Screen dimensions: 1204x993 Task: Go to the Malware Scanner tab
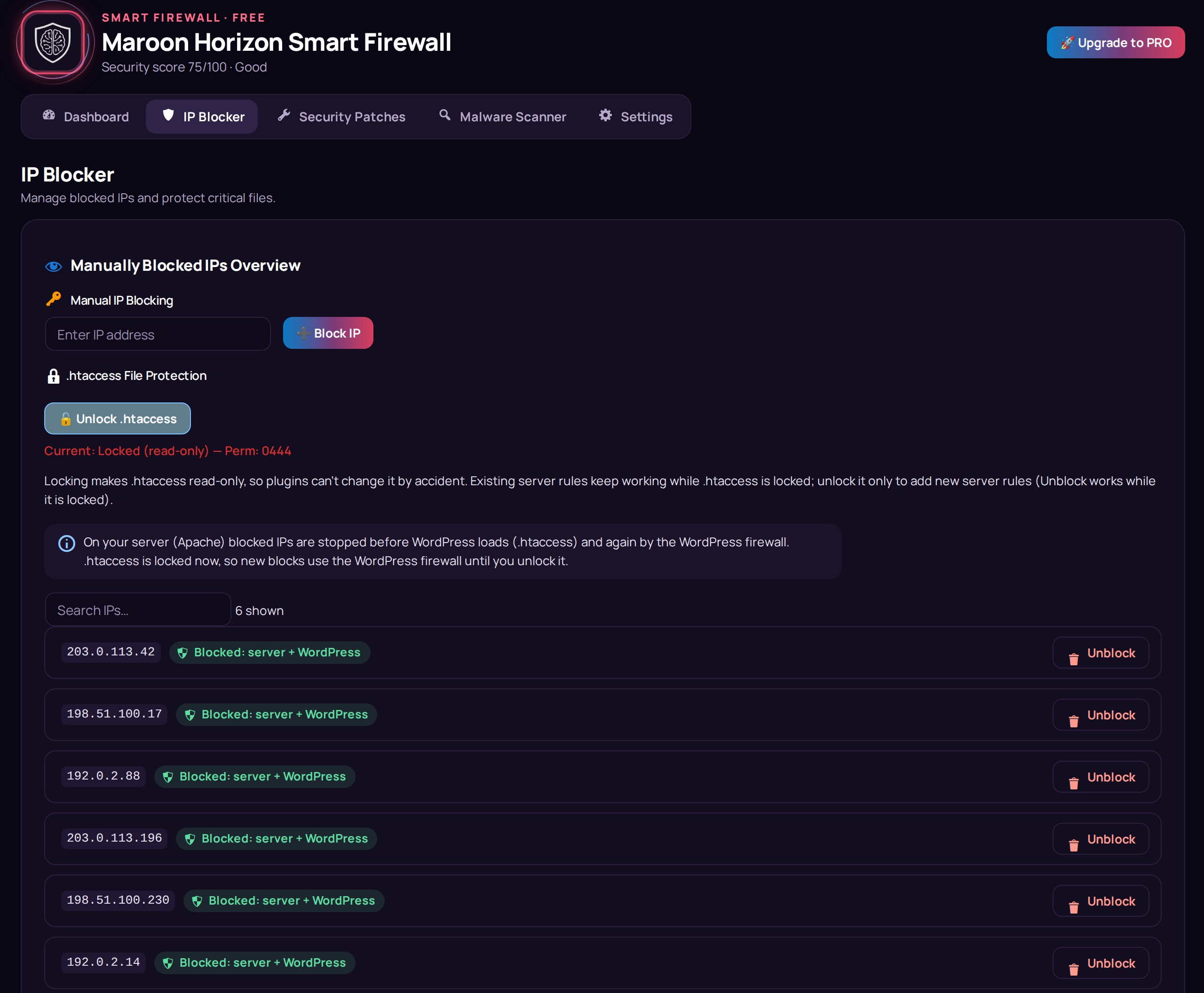(x=502, y=117)
